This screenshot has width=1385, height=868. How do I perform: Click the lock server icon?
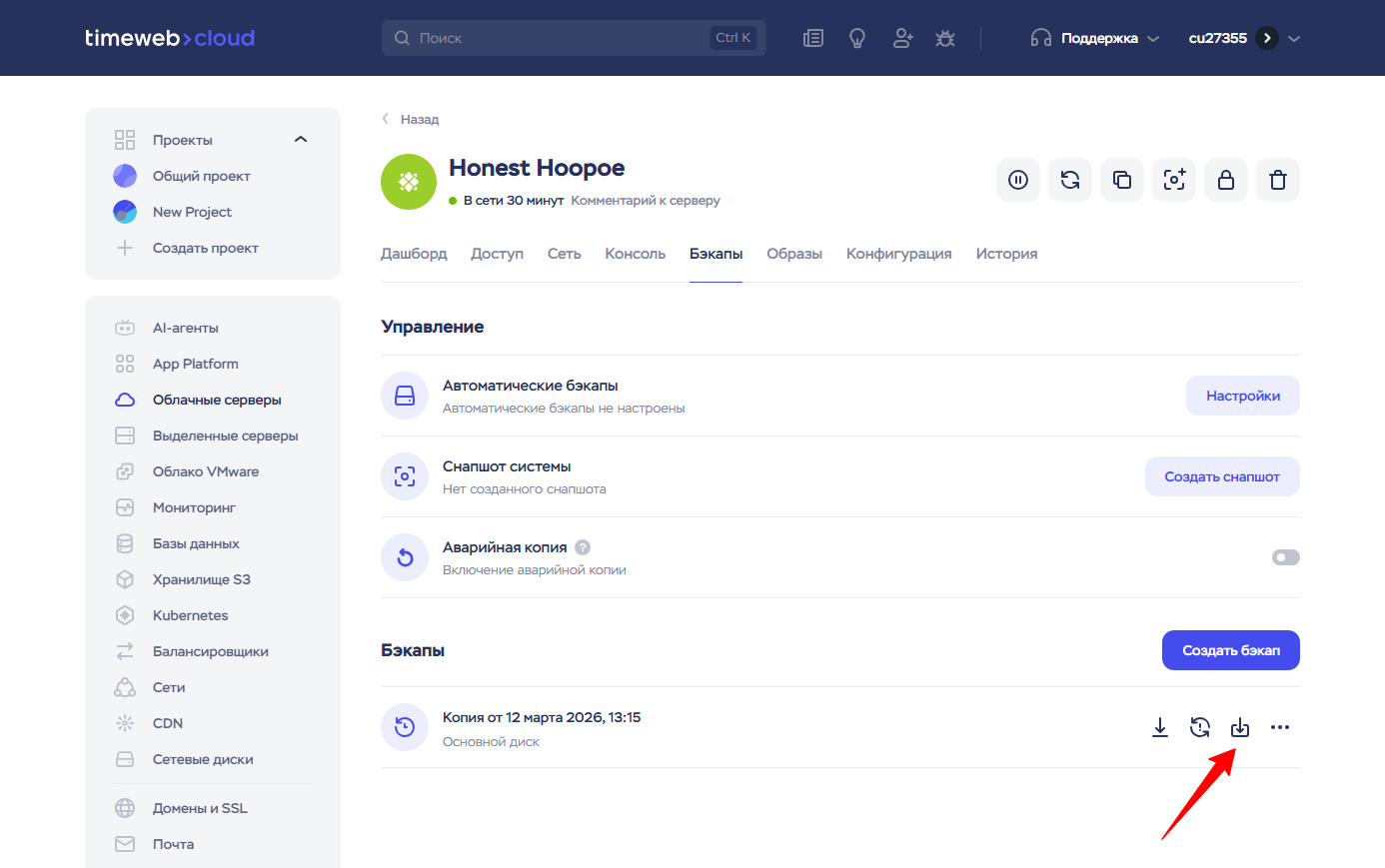1225,180
